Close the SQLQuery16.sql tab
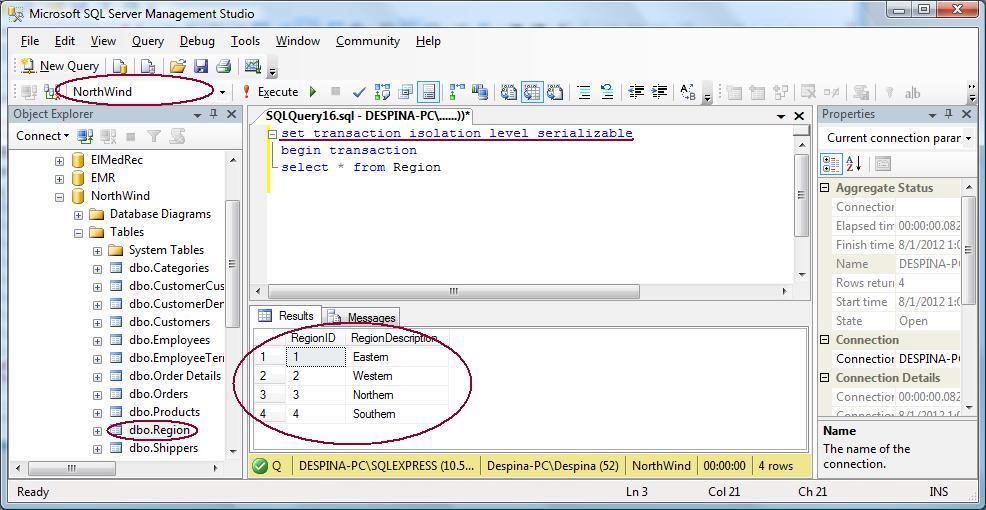 tap(799, 116)
